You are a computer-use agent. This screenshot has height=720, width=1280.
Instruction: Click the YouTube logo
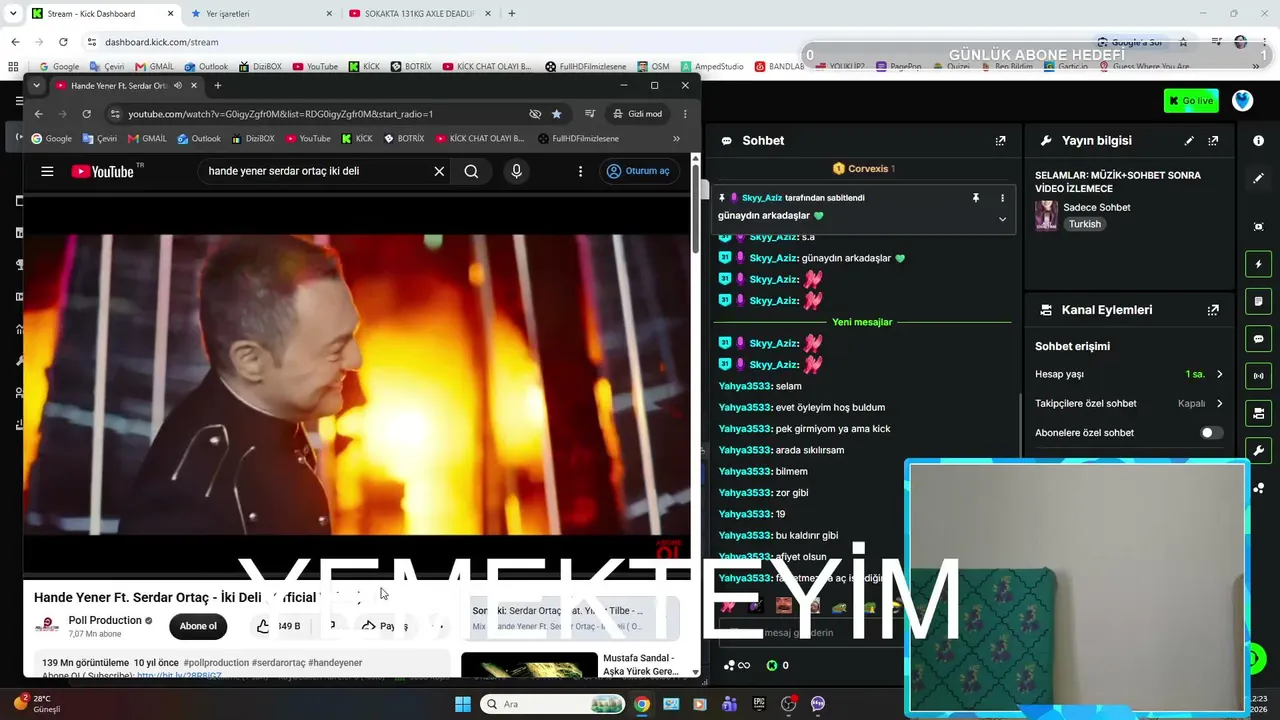[103, 171]
